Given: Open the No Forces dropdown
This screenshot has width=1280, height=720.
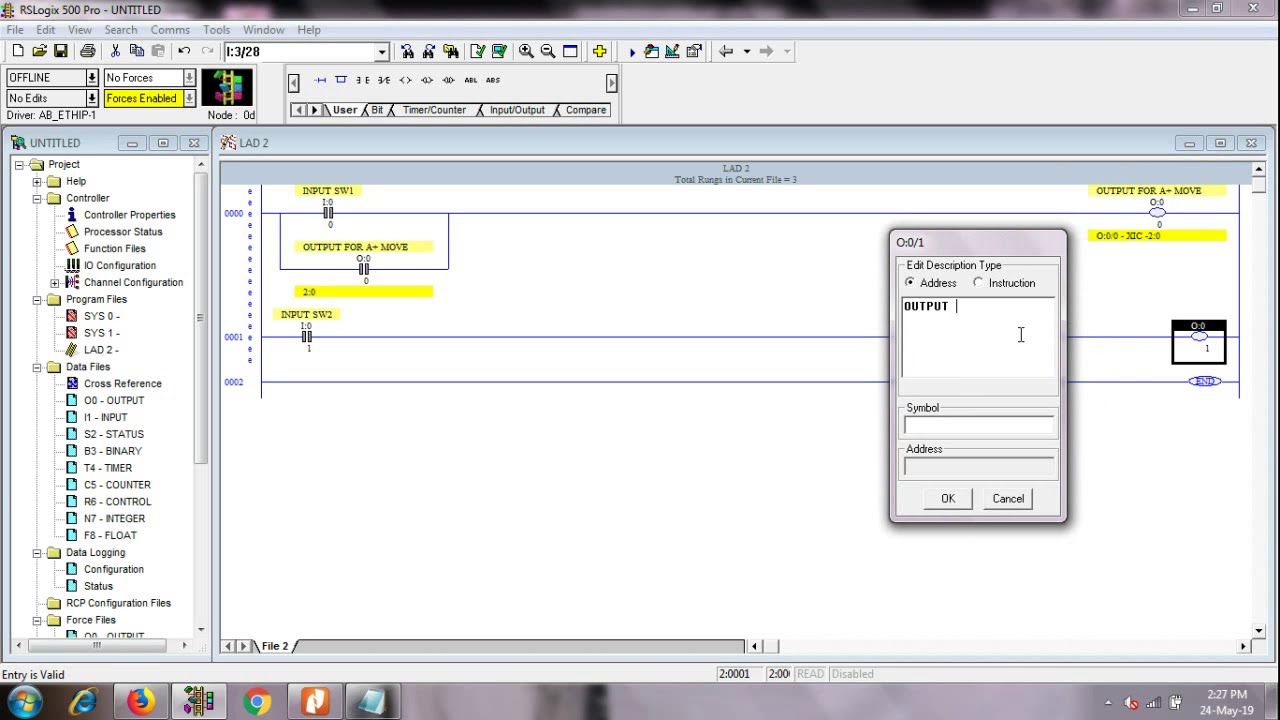Looking at the screenshot, I should [x=189, y=78].
